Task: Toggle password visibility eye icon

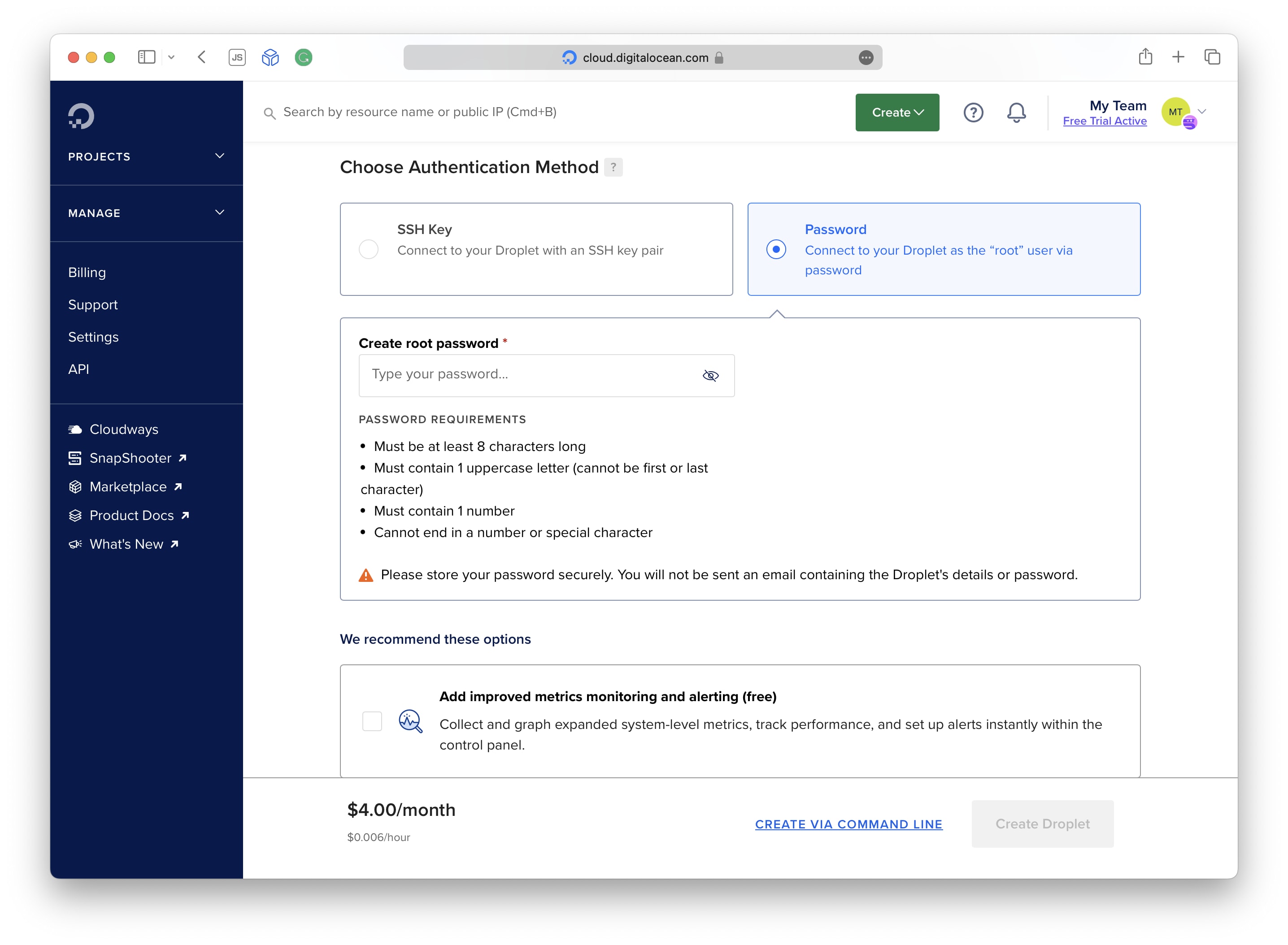Action: point(710,375)
